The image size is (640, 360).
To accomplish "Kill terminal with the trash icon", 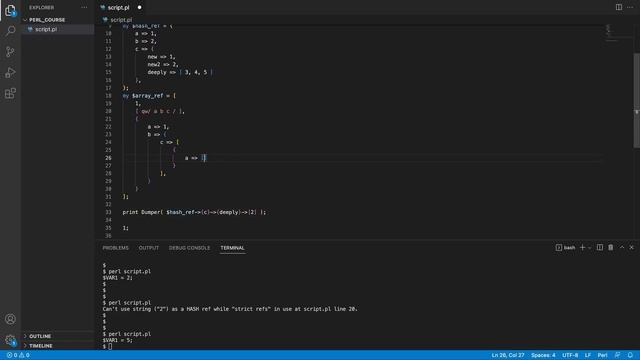I will pyautogui.click(x=611, y=248).
